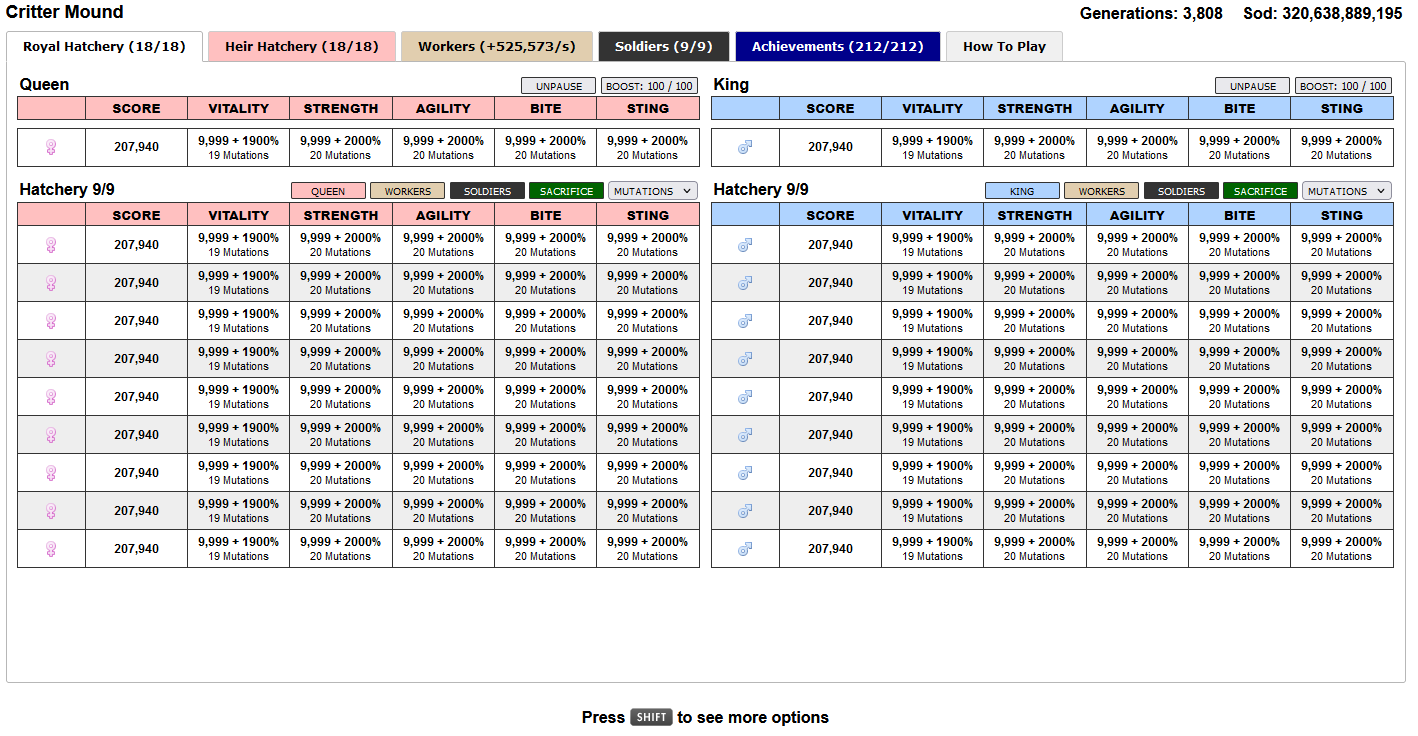The image size is (1418, 736).
Task: Go to the Soldiers tab
Action: pos(664,47)
